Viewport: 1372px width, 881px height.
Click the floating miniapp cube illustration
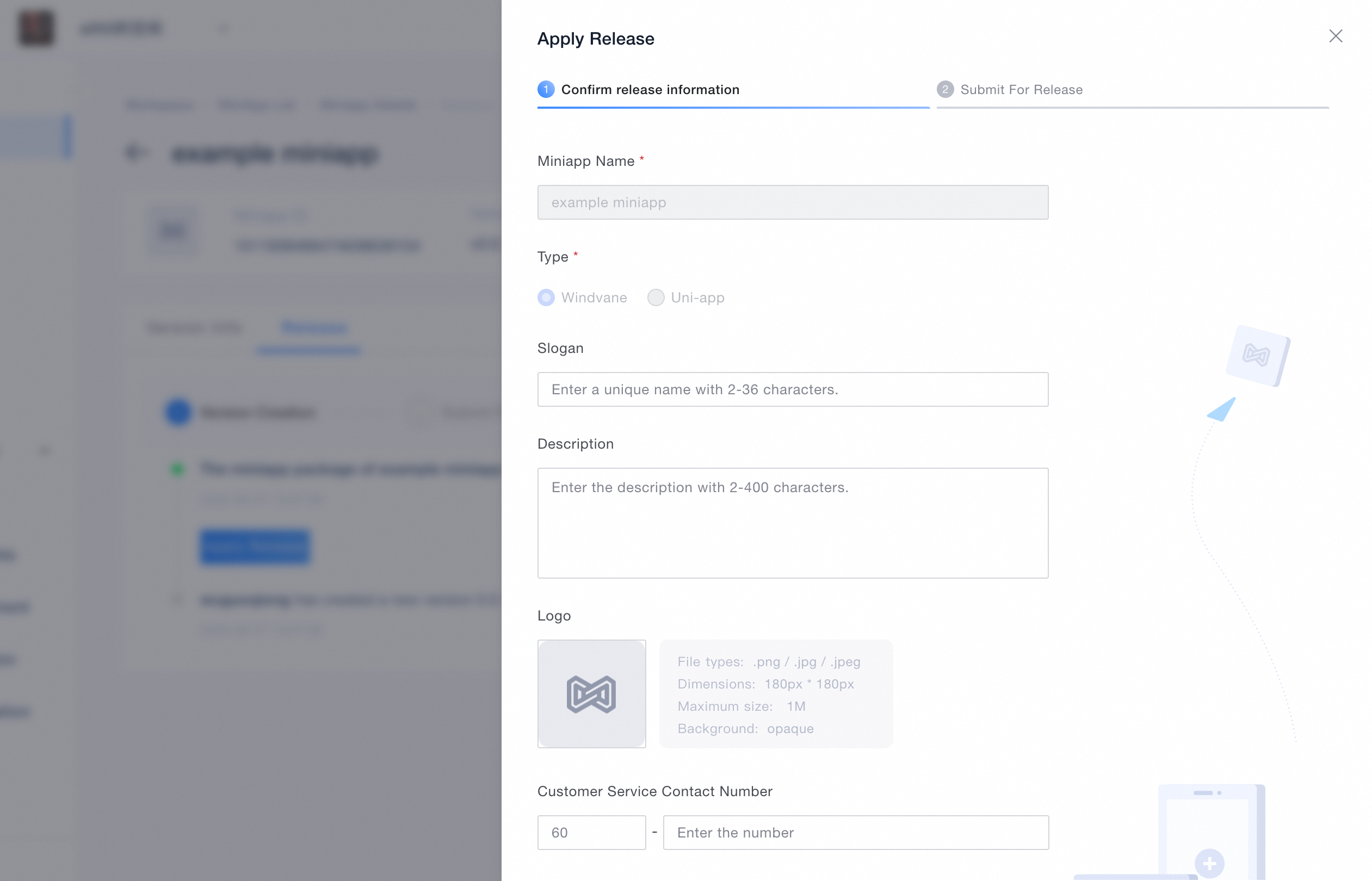(x=1257, y=355)
